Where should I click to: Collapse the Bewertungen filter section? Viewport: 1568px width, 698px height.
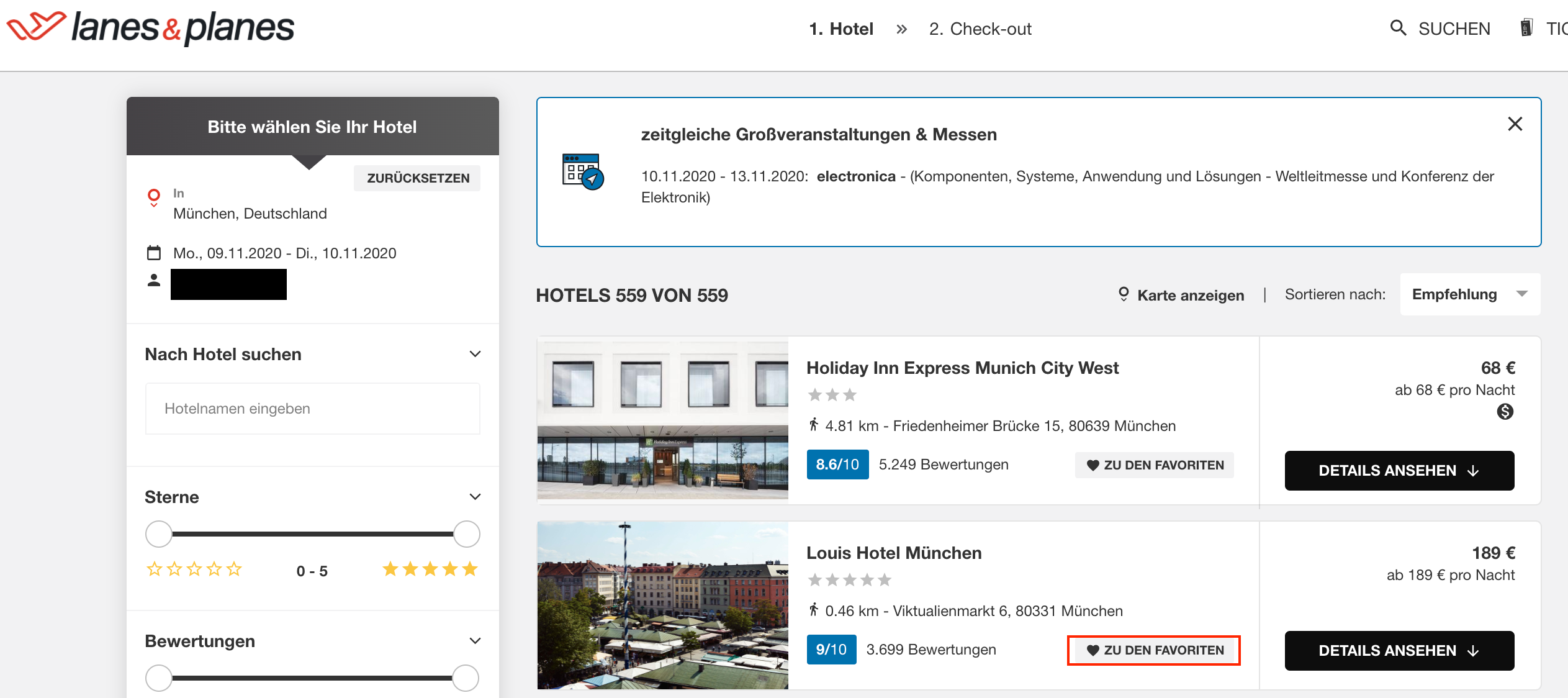pos(475,641)
